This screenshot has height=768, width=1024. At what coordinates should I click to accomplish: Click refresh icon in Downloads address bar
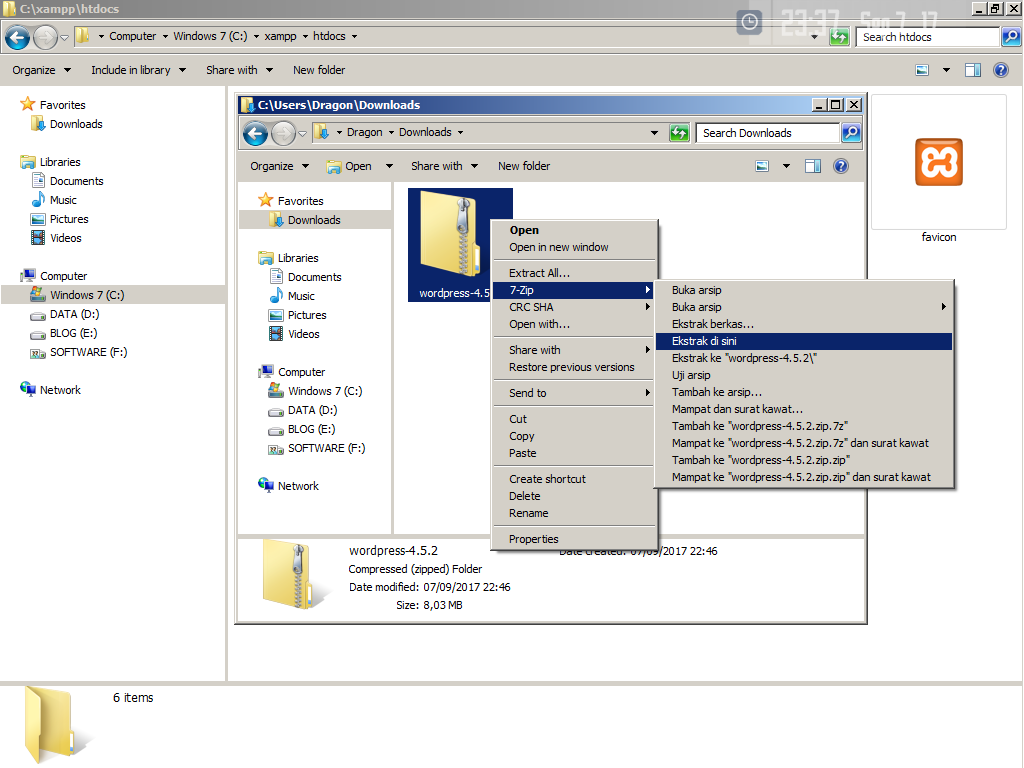click(679, 133)
